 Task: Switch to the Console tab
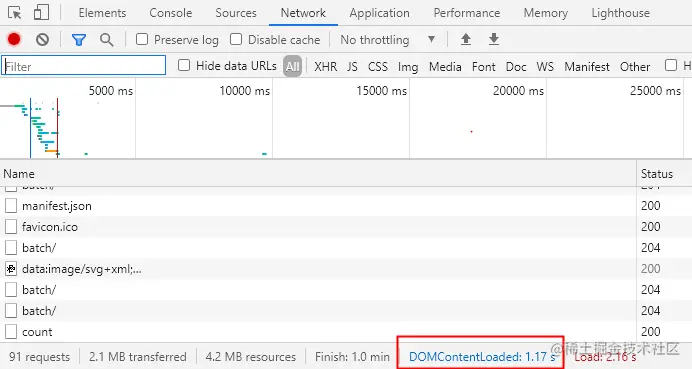point(171,13)
